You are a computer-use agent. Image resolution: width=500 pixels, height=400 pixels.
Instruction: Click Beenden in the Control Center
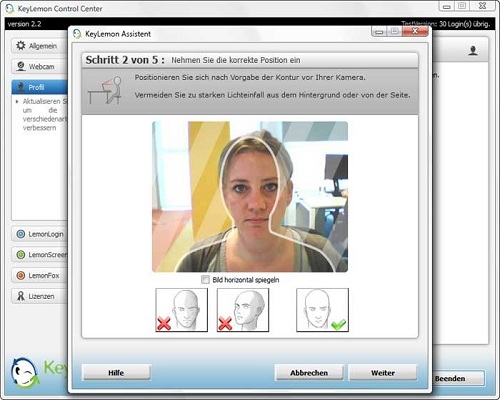458,378
